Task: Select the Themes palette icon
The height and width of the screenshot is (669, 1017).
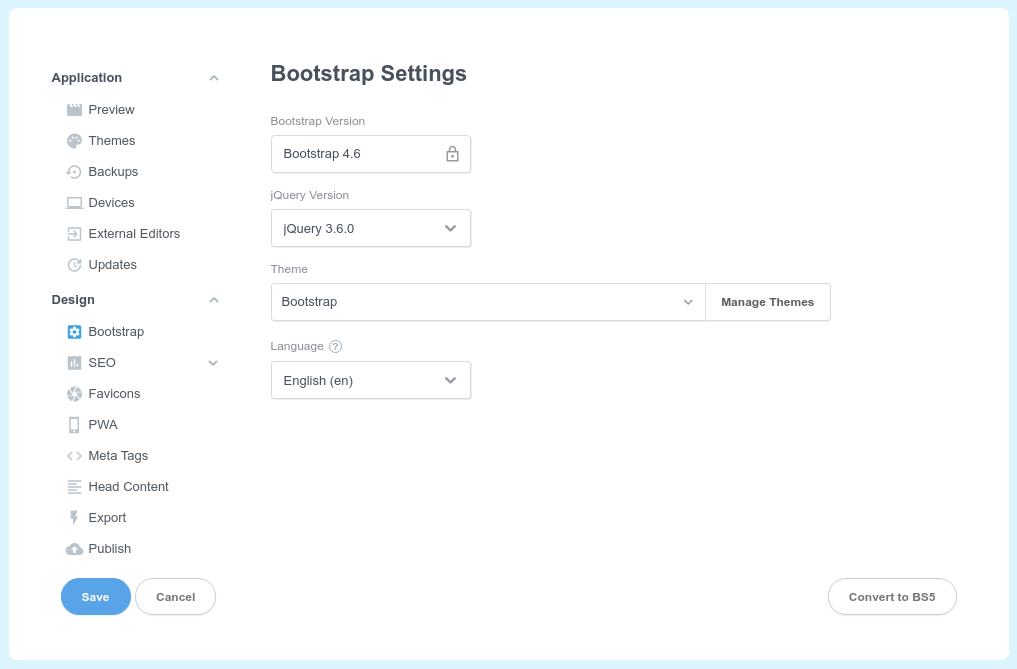Action: (75, 140)
